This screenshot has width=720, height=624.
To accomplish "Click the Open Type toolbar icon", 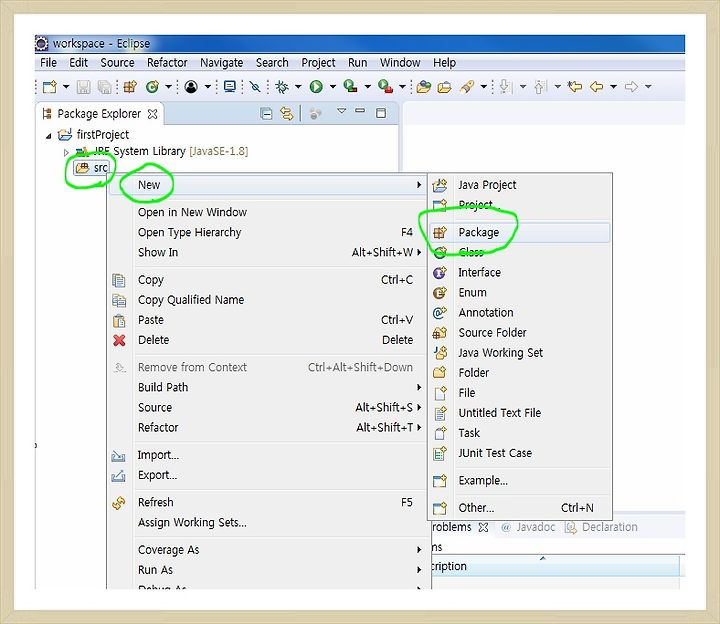I will point(423,87).
